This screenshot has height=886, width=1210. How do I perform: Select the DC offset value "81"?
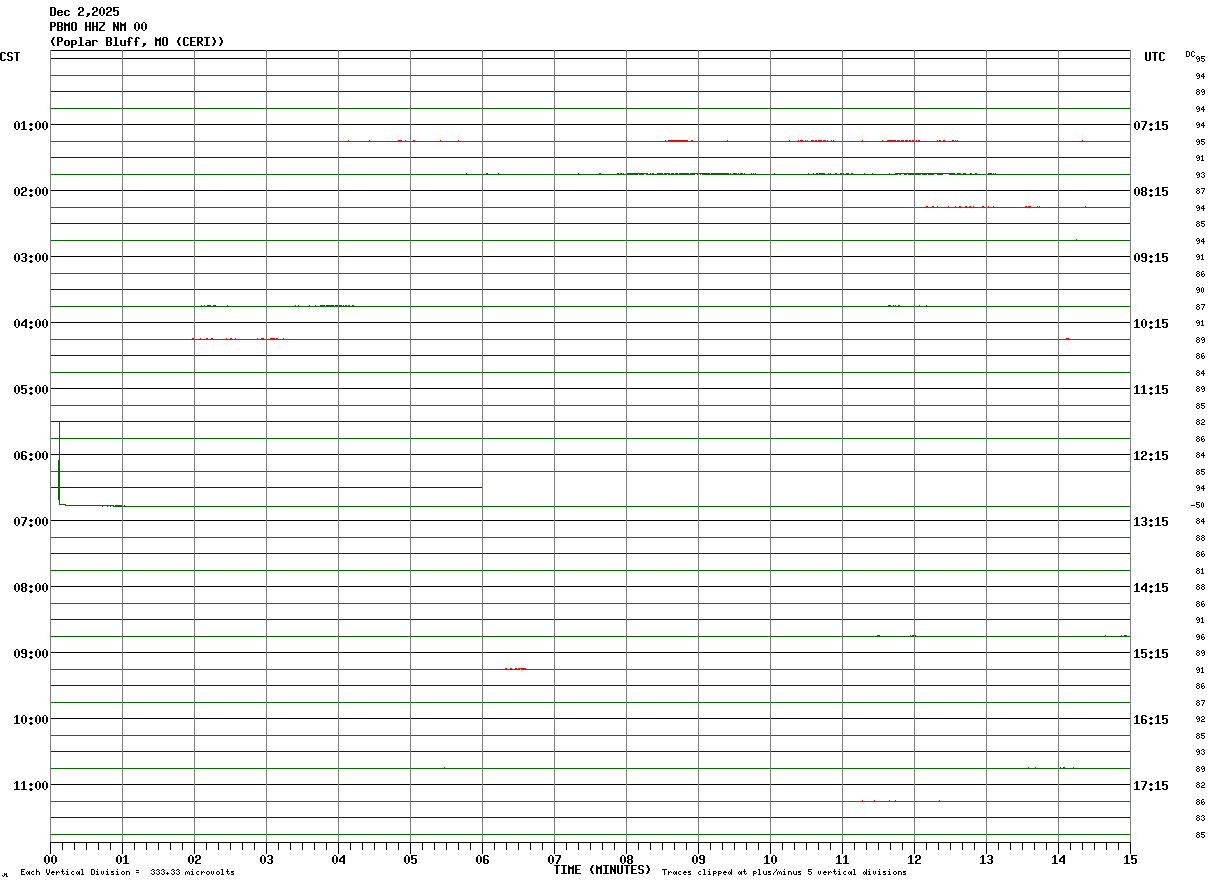point(1200,571)
